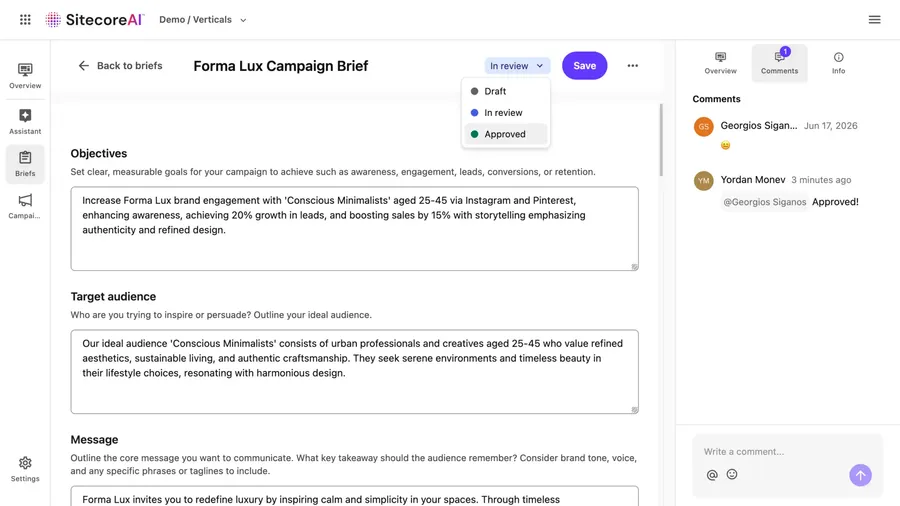Expand the In review status dropdown
The image size is (900, 506).
coord(517,66)
